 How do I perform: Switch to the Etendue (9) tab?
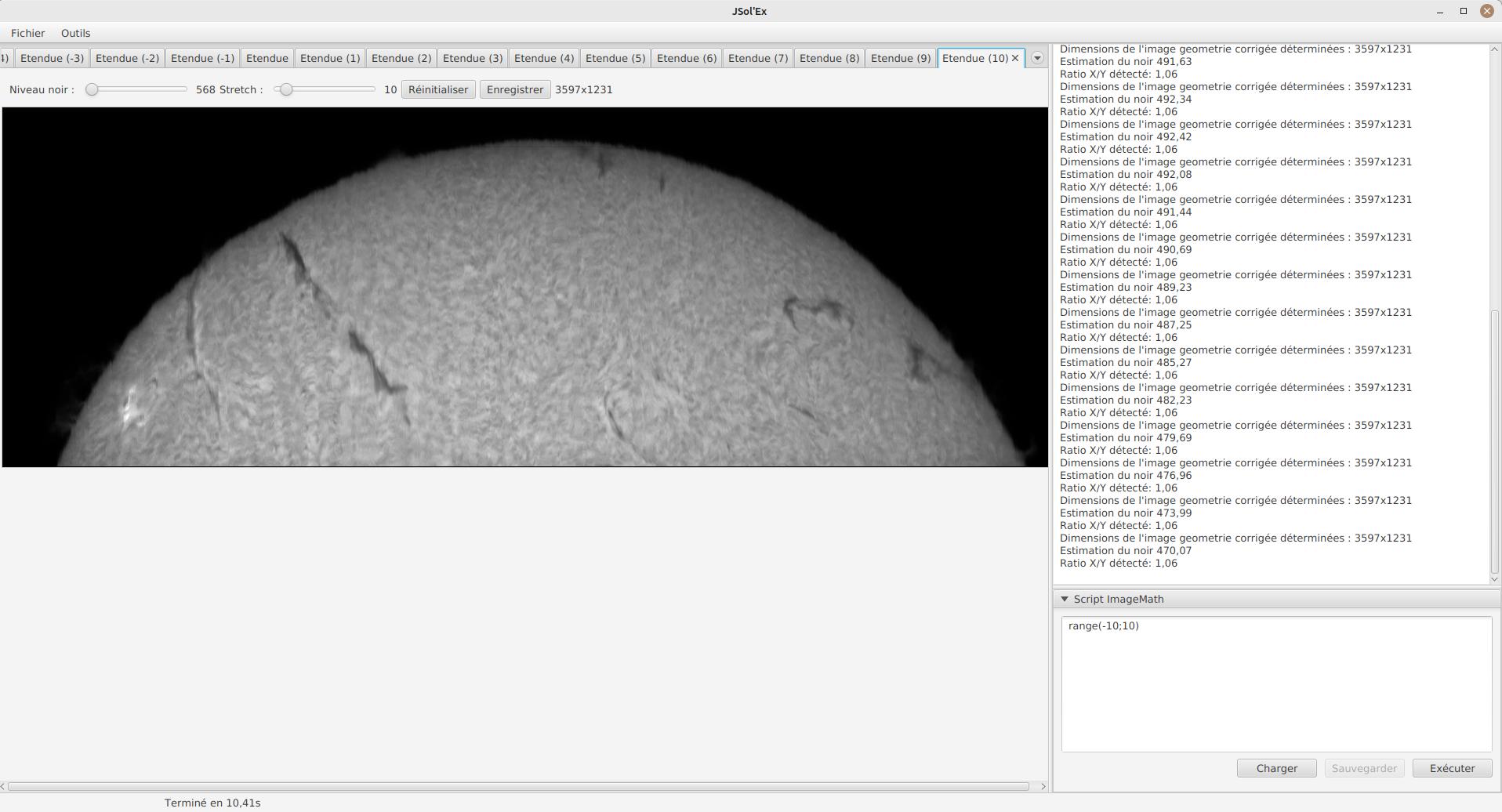pyautogui.click(x=900, y=58)
